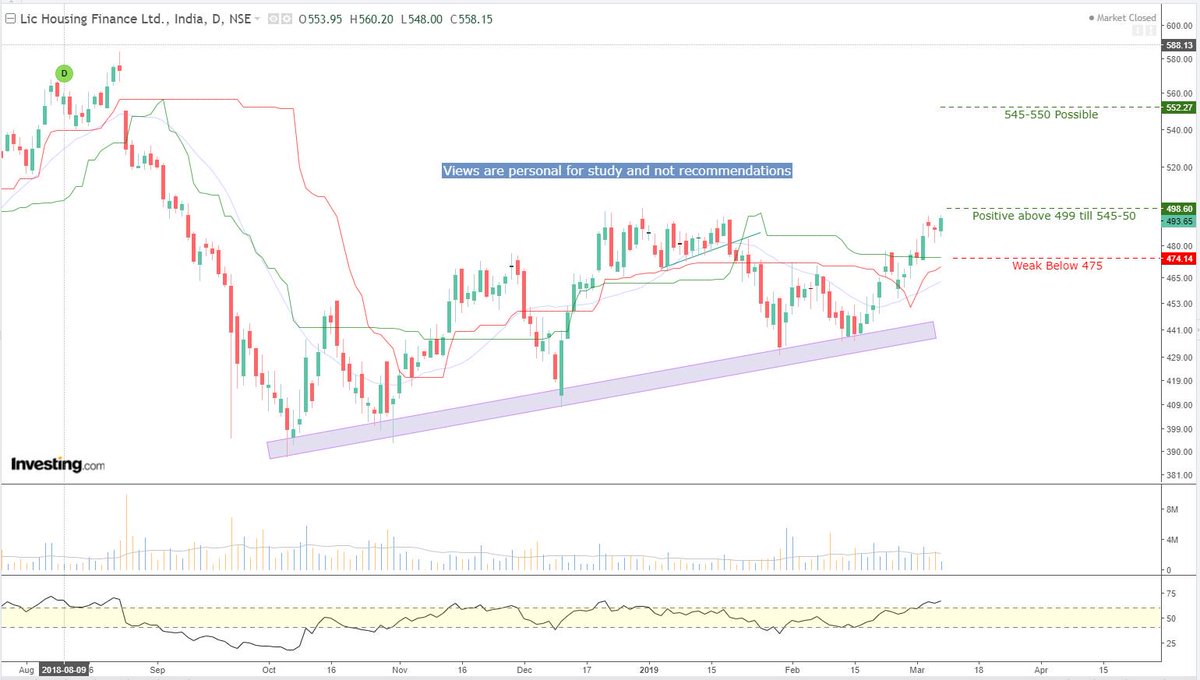Select the purple trendline channel support band
The image size is (1200, 680).
pos(602,390)
